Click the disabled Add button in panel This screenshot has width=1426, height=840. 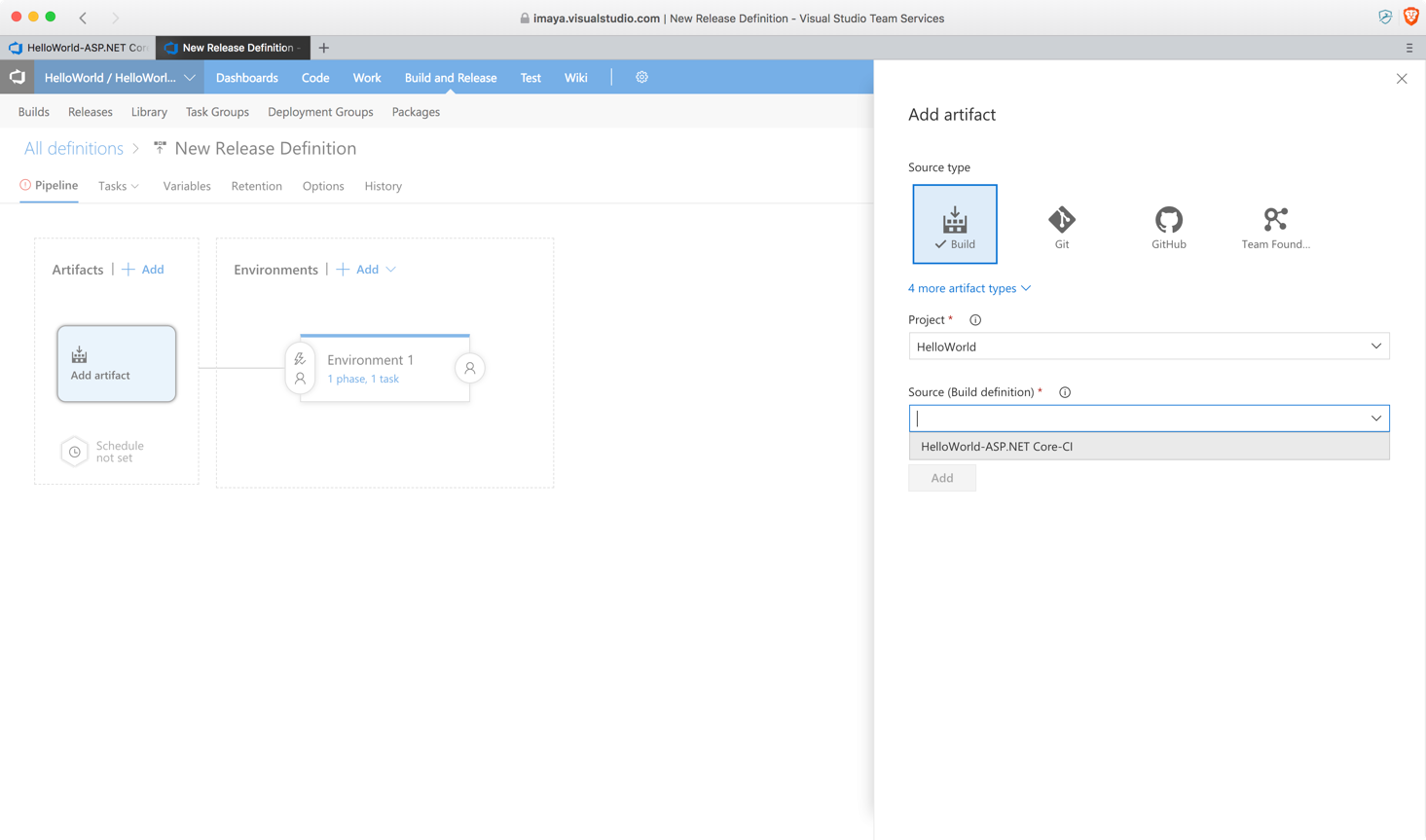pyautogui.click(x=942, y=478)
